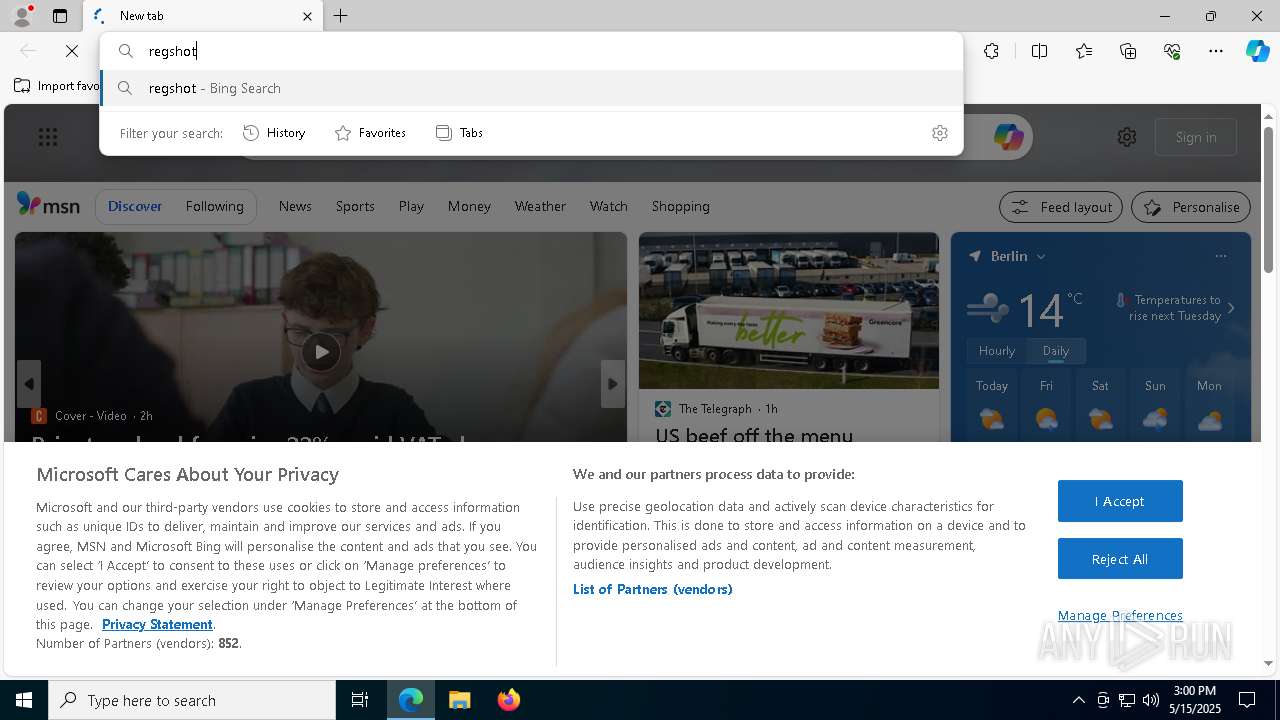Open MSN apps grid launcher

click(x=48, y=137)
